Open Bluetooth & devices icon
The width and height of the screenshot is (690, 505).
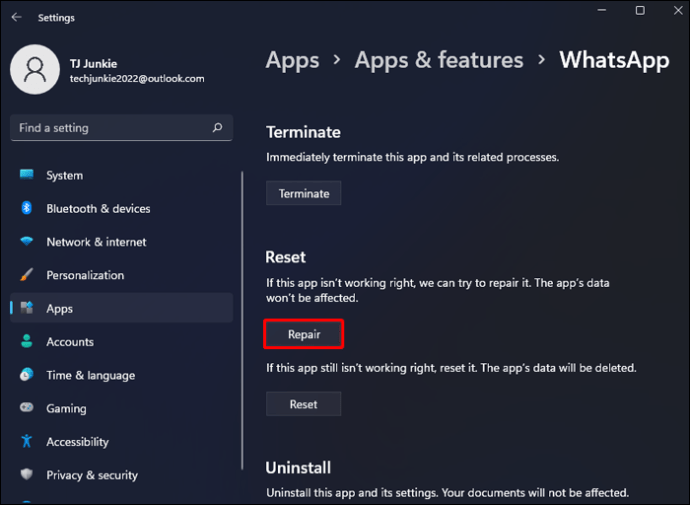[x=26, y=208]
